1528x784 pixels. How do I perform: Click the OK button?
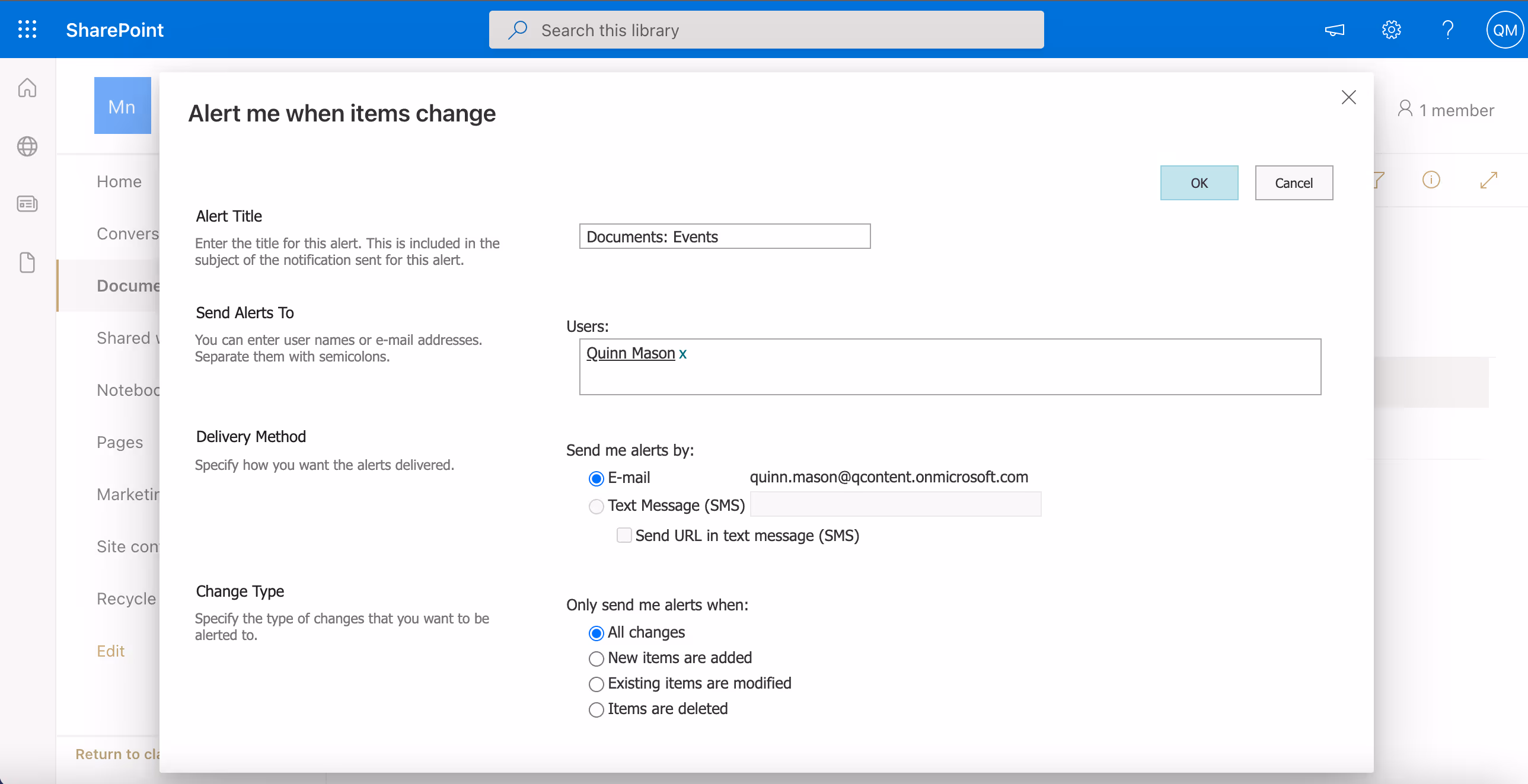(1199, 183)
